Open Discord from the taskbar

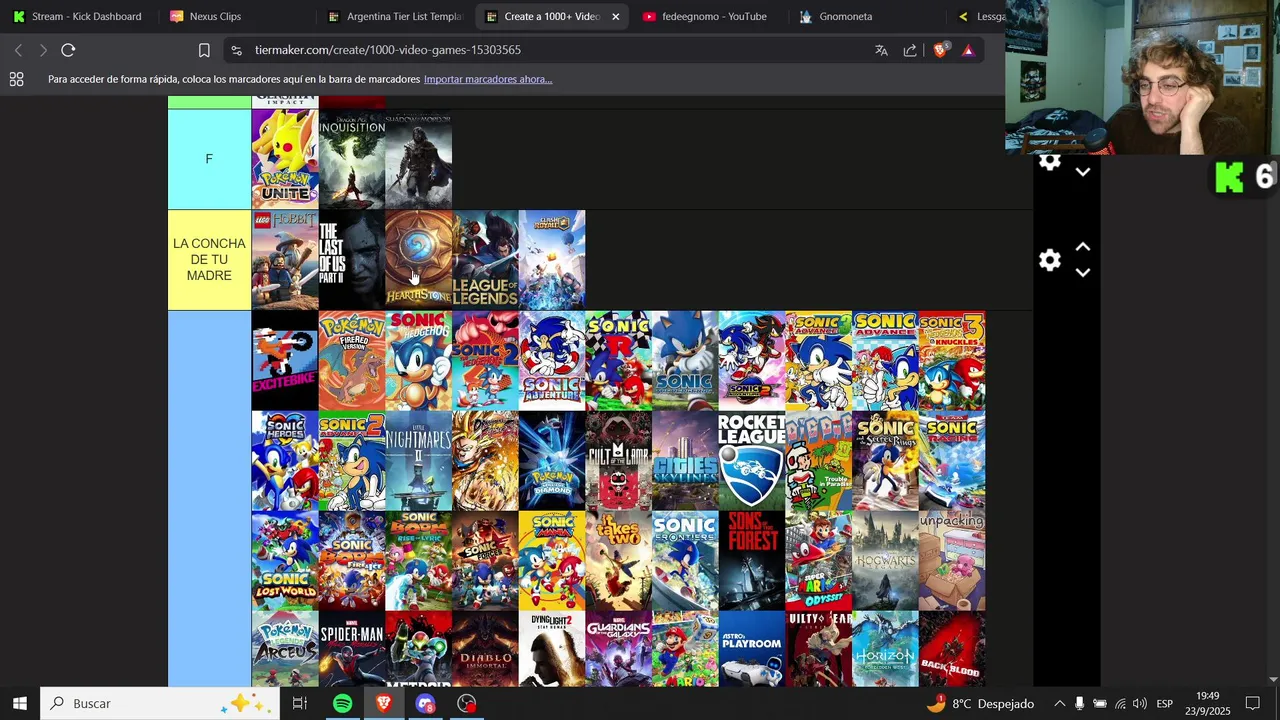(x=426, y=704)
